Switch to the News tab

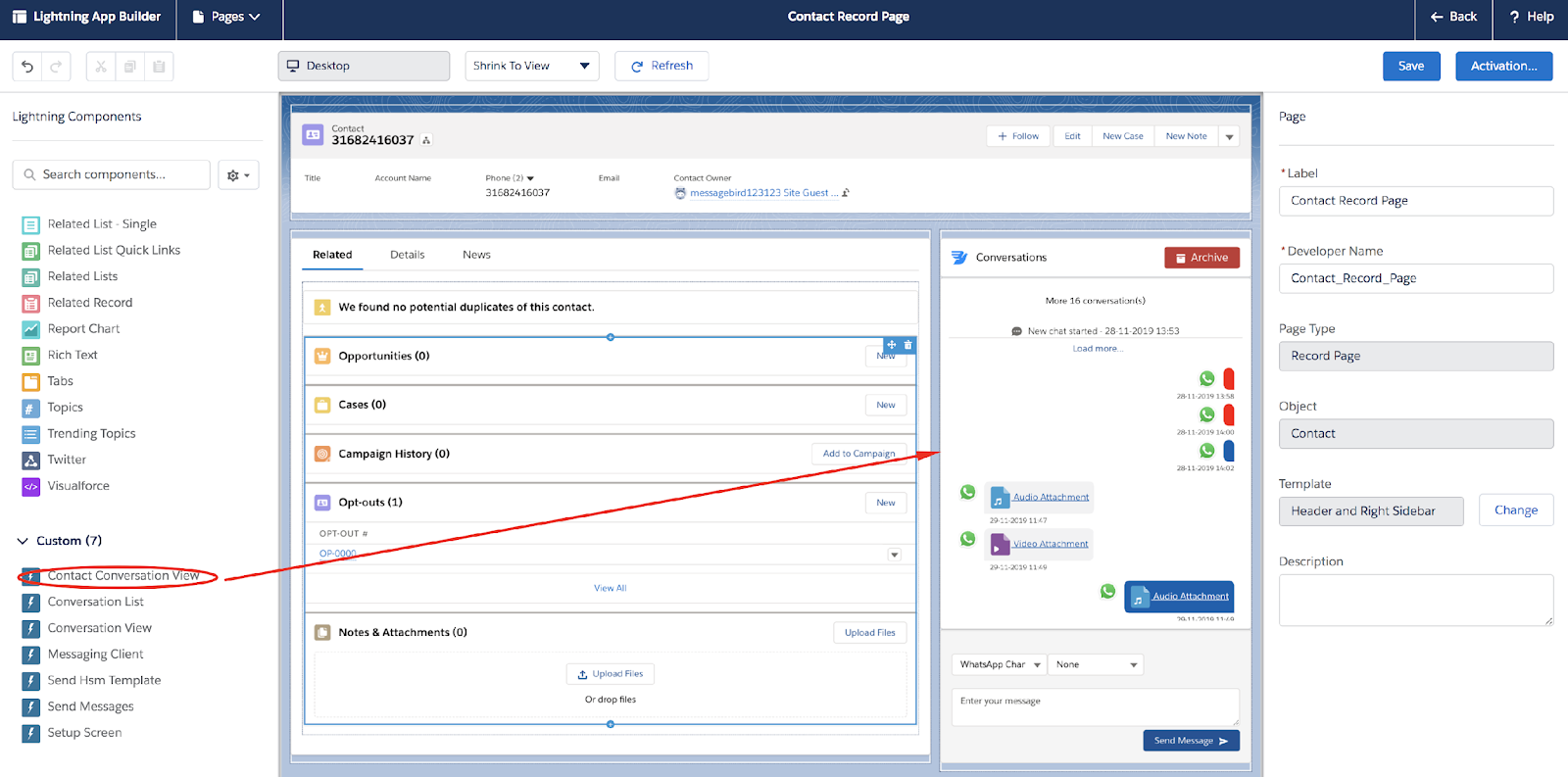(476, 255)
